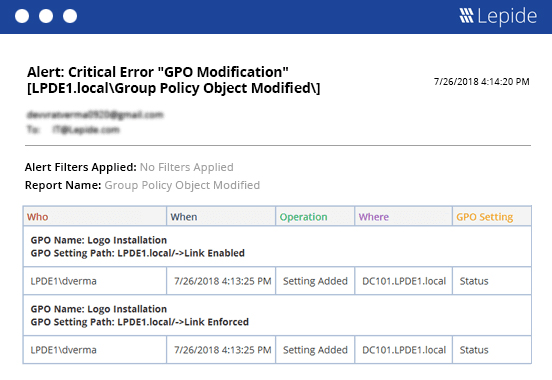Click the blurred sender email address
This screenshot has height=380, width=552.
tap(95, 115)
